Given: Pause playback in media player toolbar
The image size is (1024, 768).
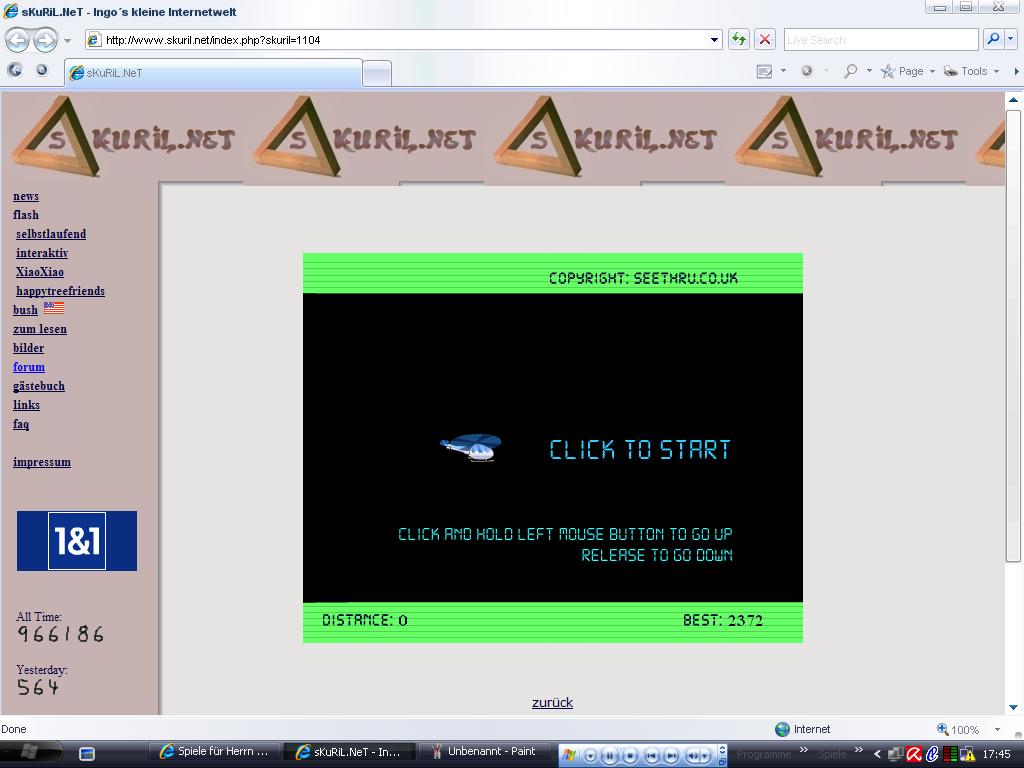Looking at the screenshot, I should (610, 756).
